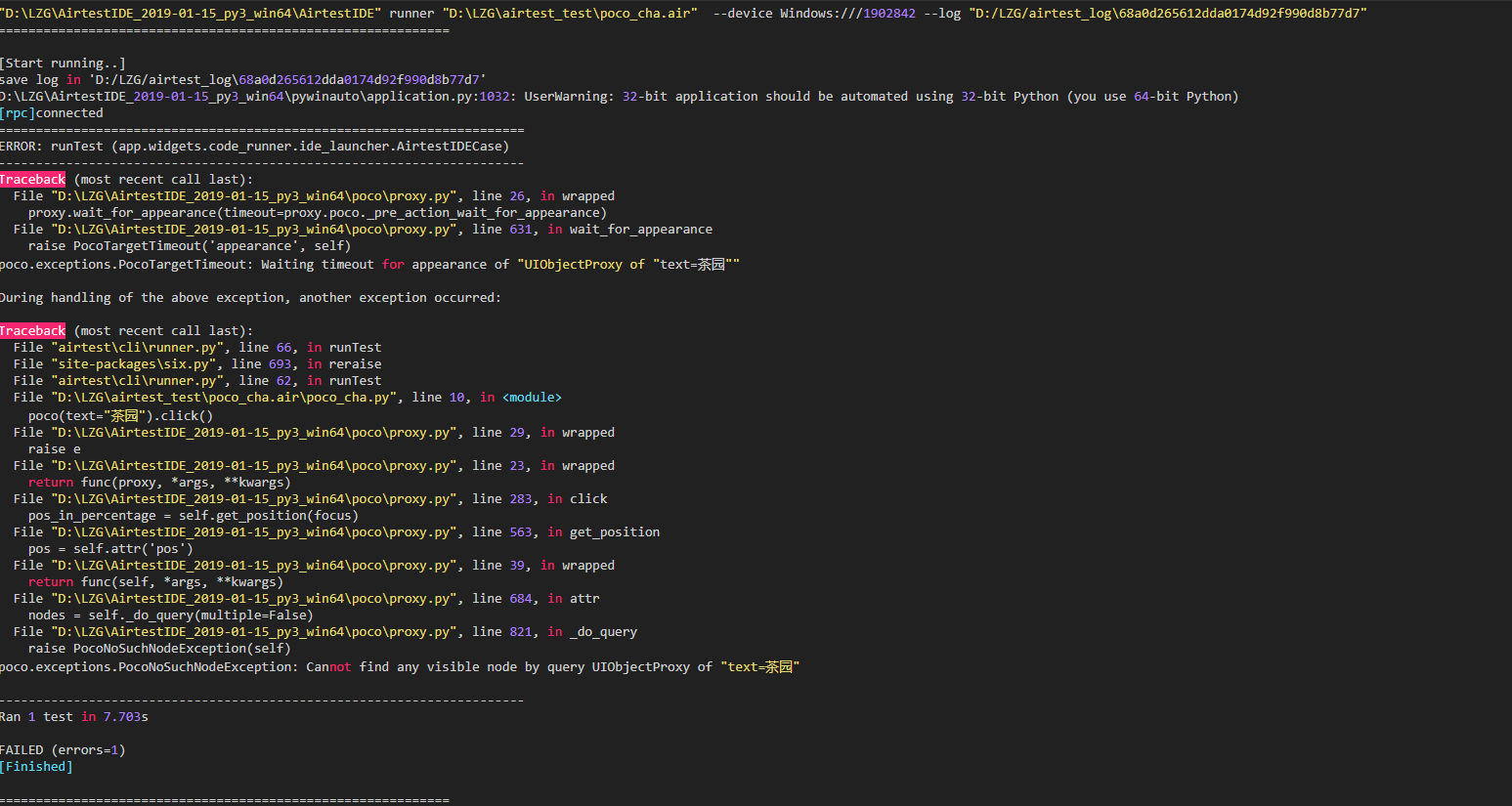Select 'nodes = self._do_query(multiple=False)' line
Viewport: 1512px width, 806px height.
click(171, 615)
